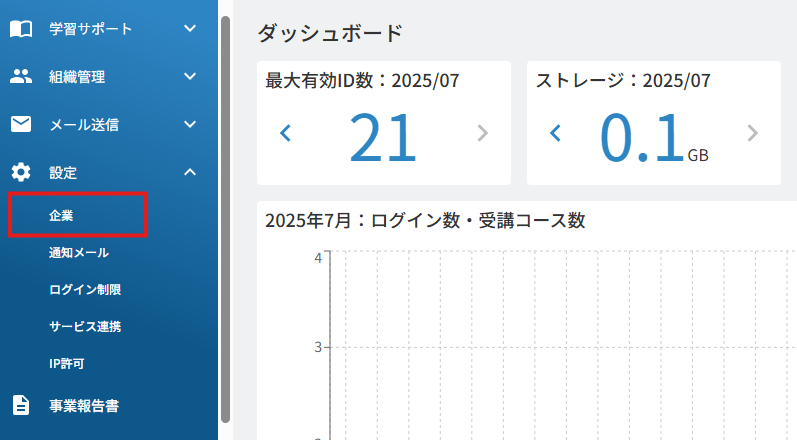Show previous month for ストレージ

pos(556,133)
